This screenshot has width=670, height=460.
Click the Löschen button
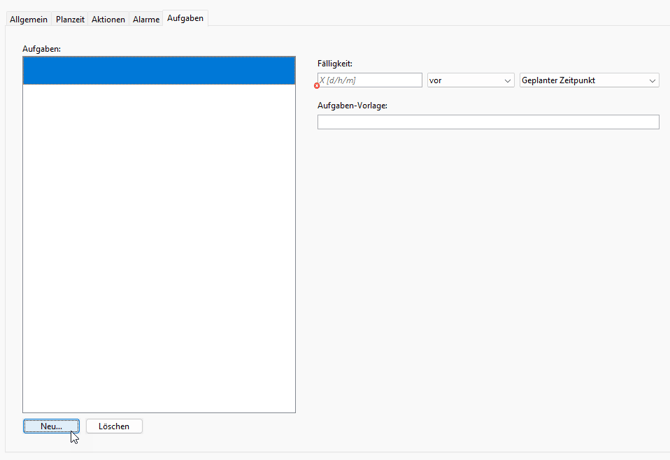click(114, 426)
